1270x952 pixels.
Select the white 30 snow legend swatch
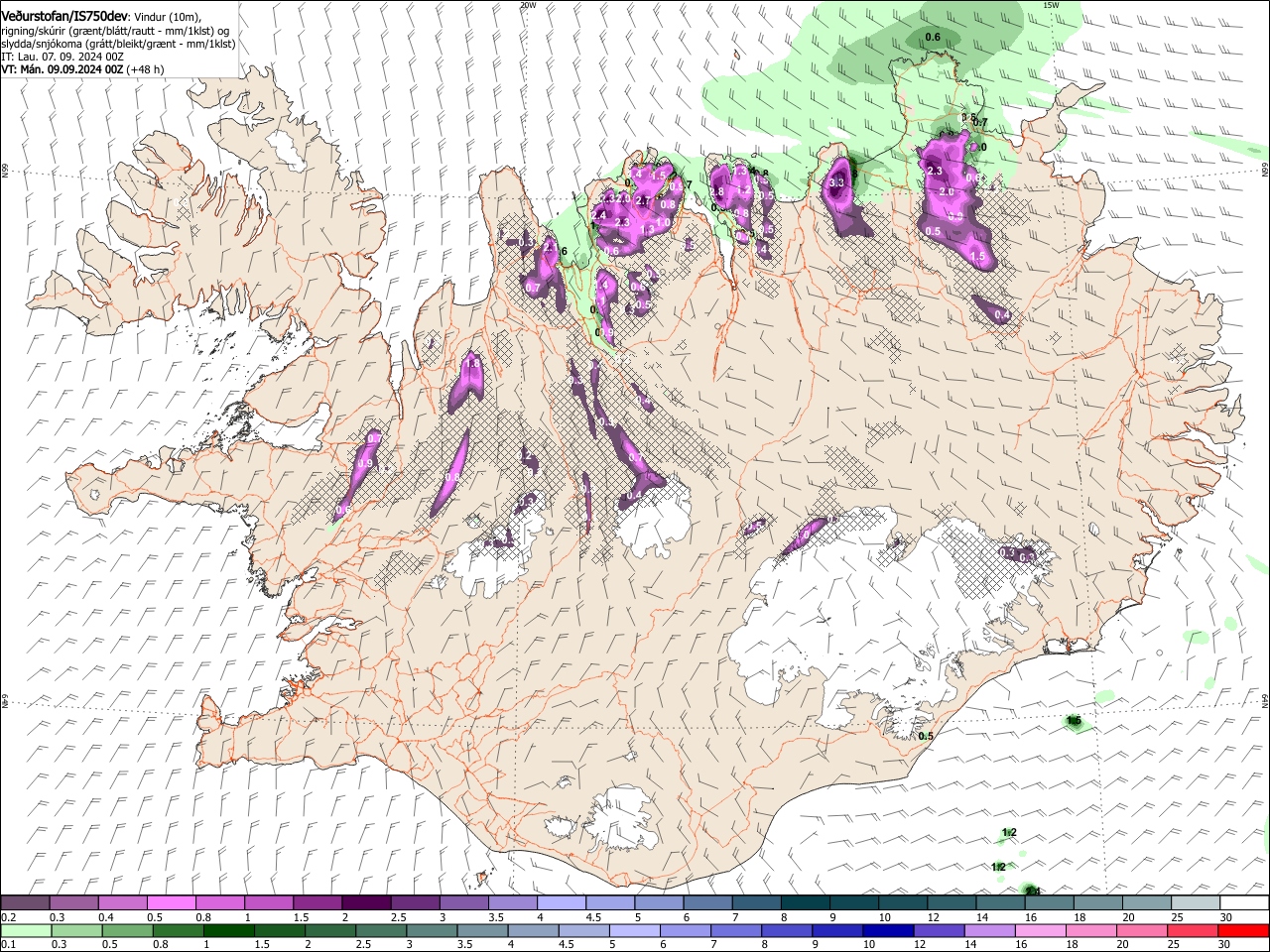pyautogui.click(x=1244, y=903)
